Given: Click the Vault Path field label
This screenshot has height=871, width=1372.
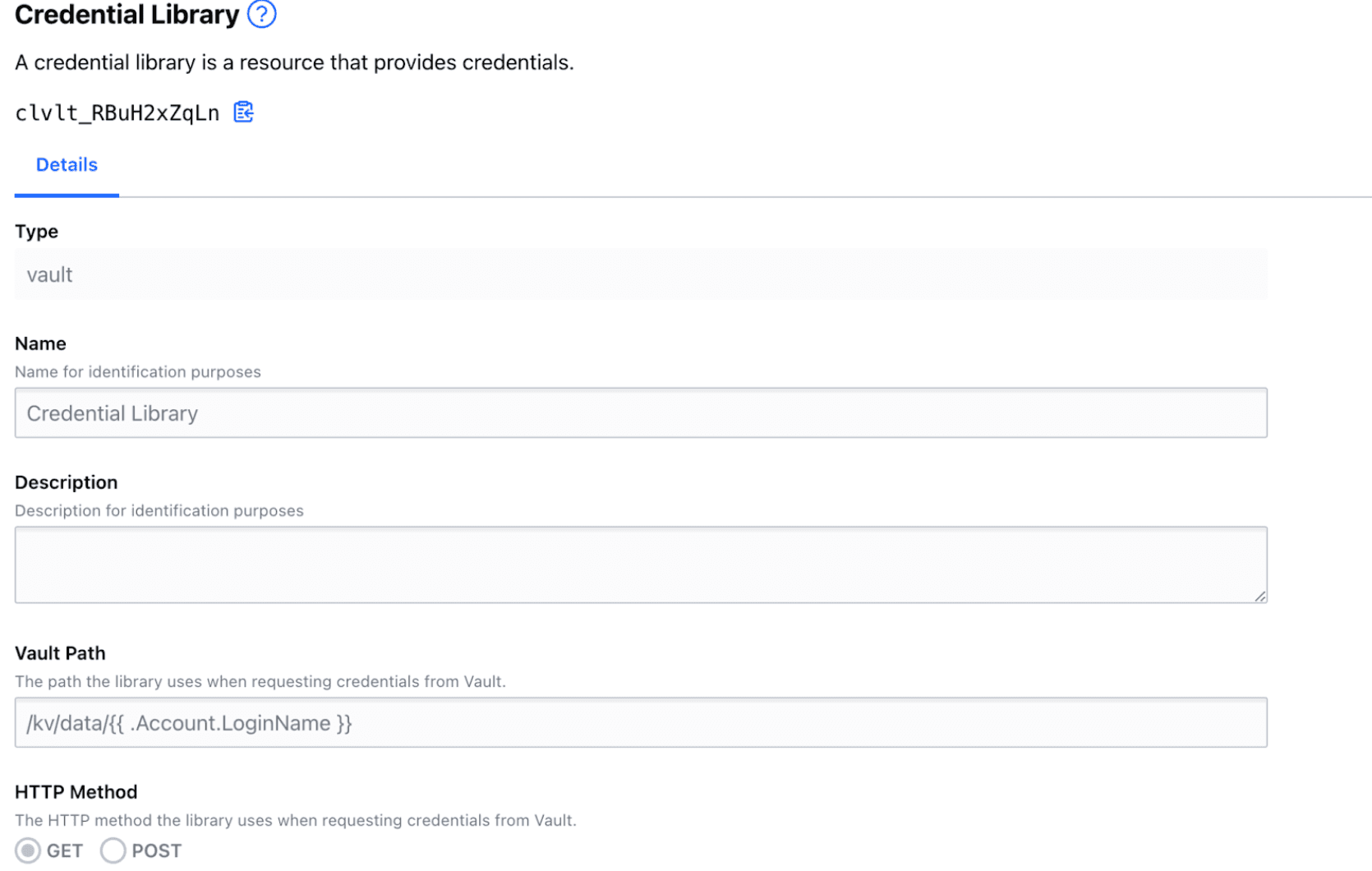Looking at the screenshot, I should click(x=60, y=653).
